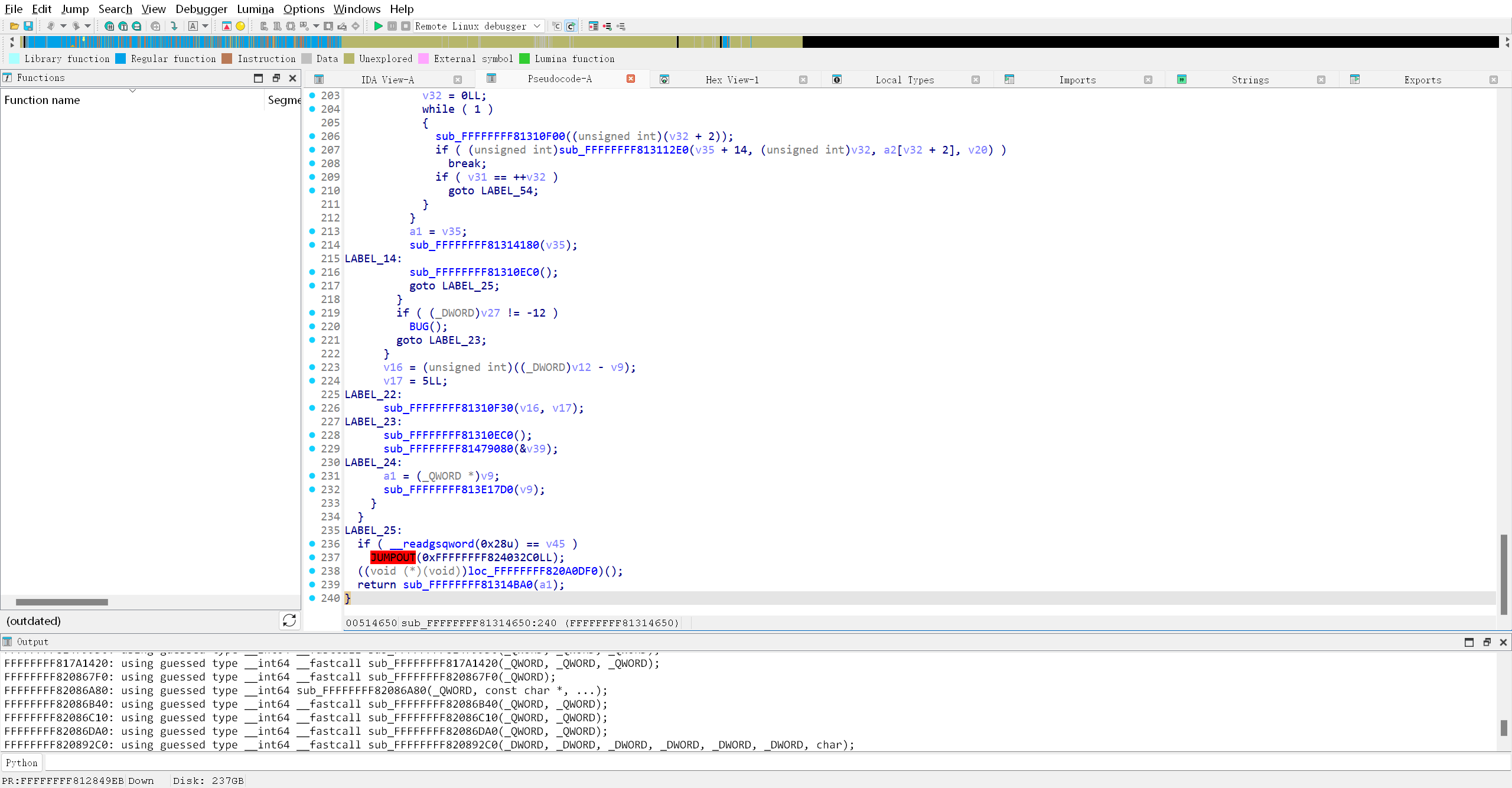Toggle breakpoint dot on line 226

[312, 408]
